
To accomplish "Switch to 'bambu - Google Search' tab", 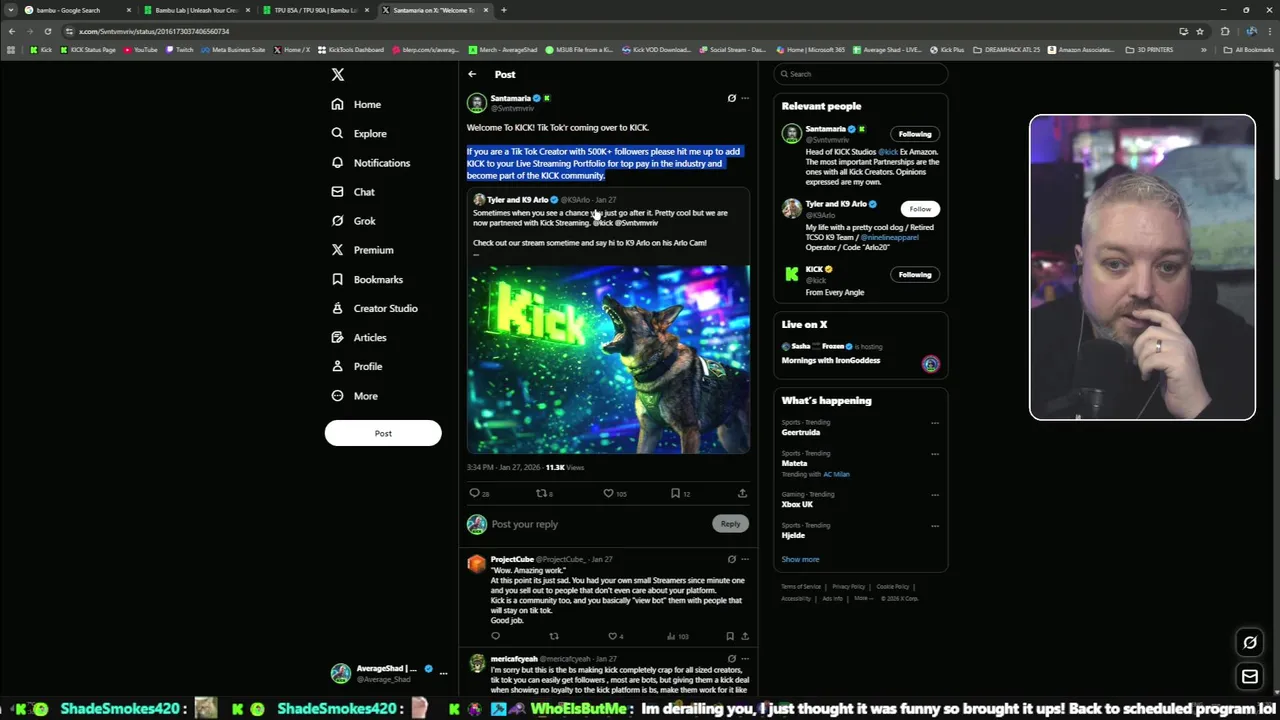I will click(x=76, y=10).
